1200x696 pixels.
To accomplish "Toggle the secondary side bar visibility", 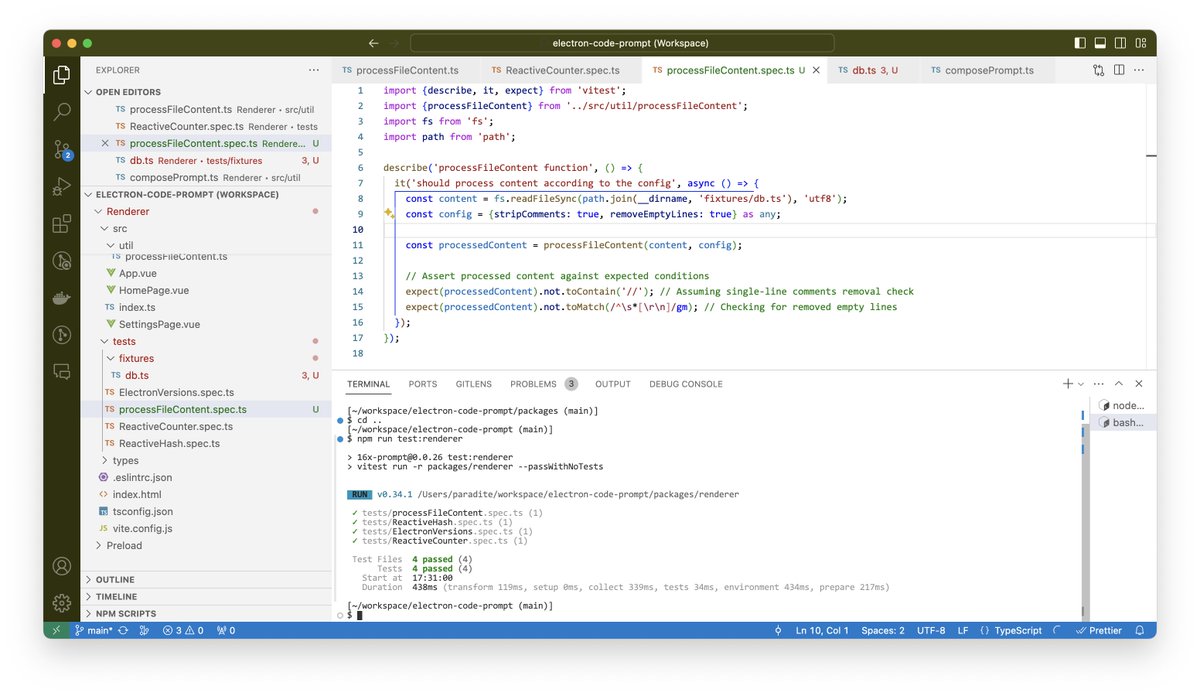I will 1119,44.
